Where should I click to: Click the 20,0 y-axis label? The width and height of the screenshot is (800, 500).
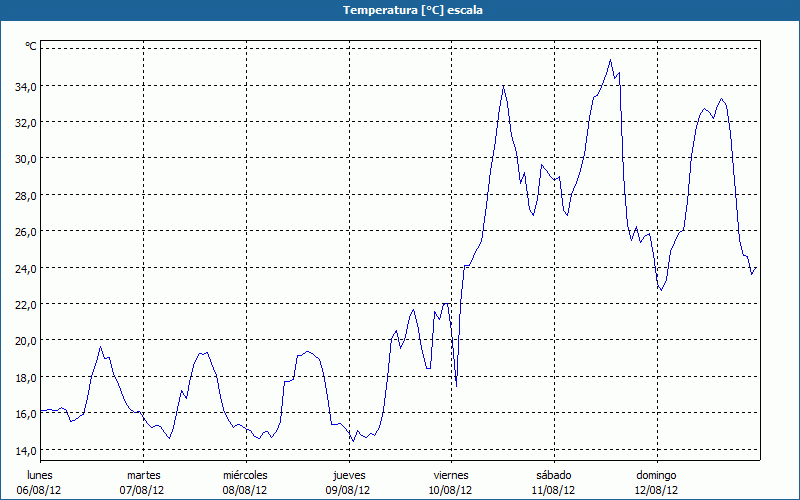(x=25, y=341)
